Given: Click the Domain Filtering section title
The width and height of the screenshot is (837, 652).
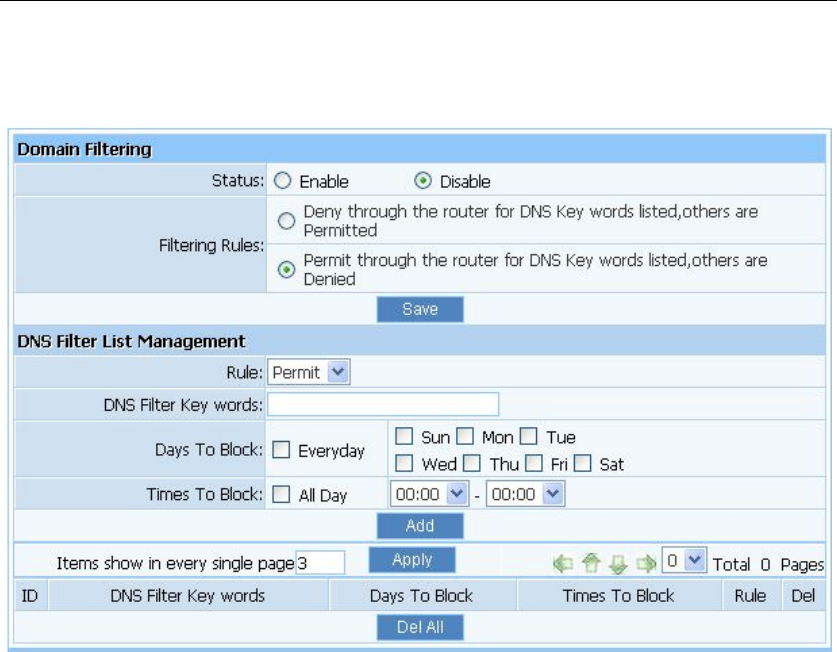Looking at the screenshot, I should (x=84, y=150).
